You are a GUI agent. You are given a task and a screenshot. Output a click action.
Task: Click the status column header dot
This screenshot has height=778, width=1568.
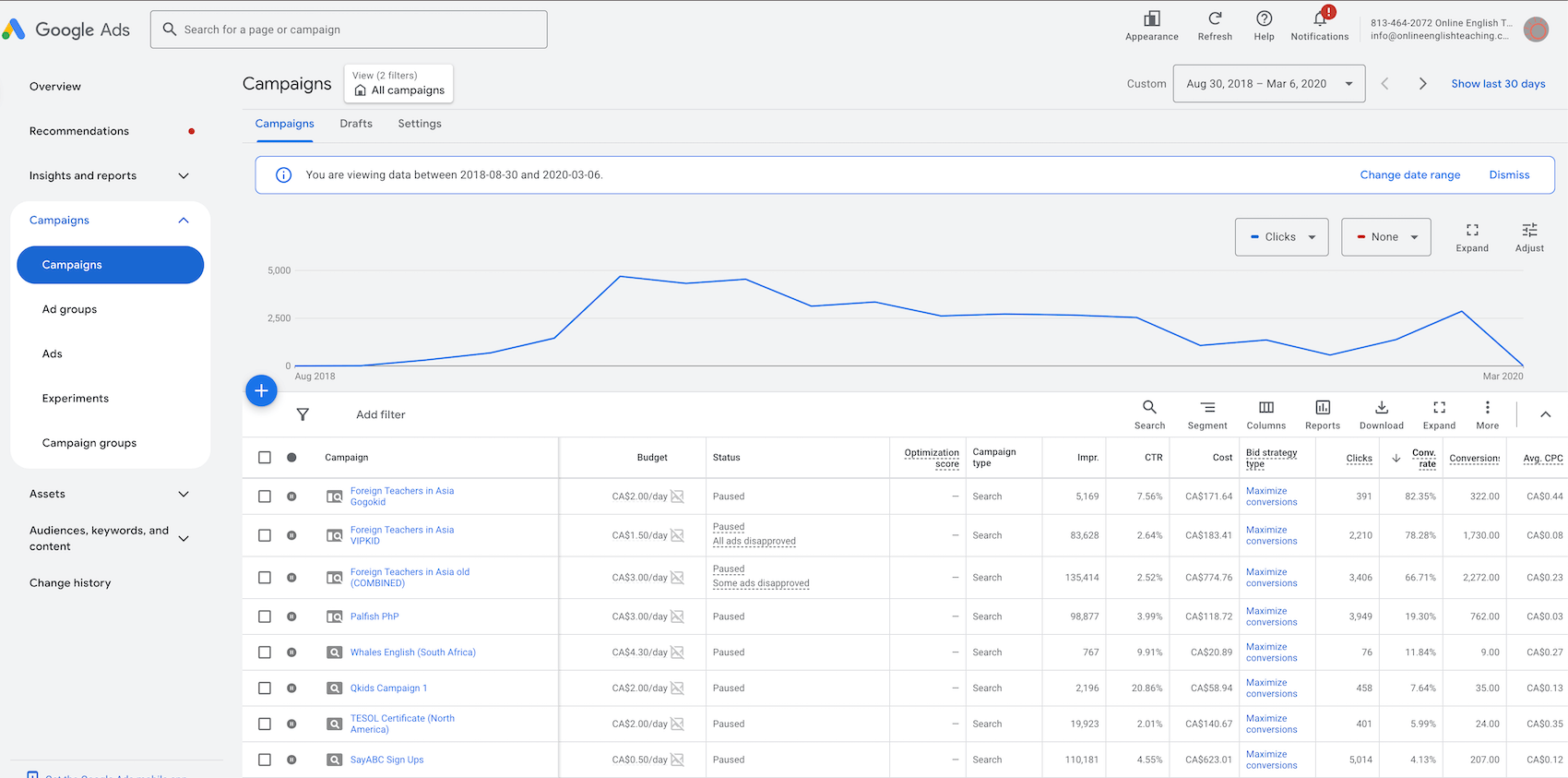[291, 458]
